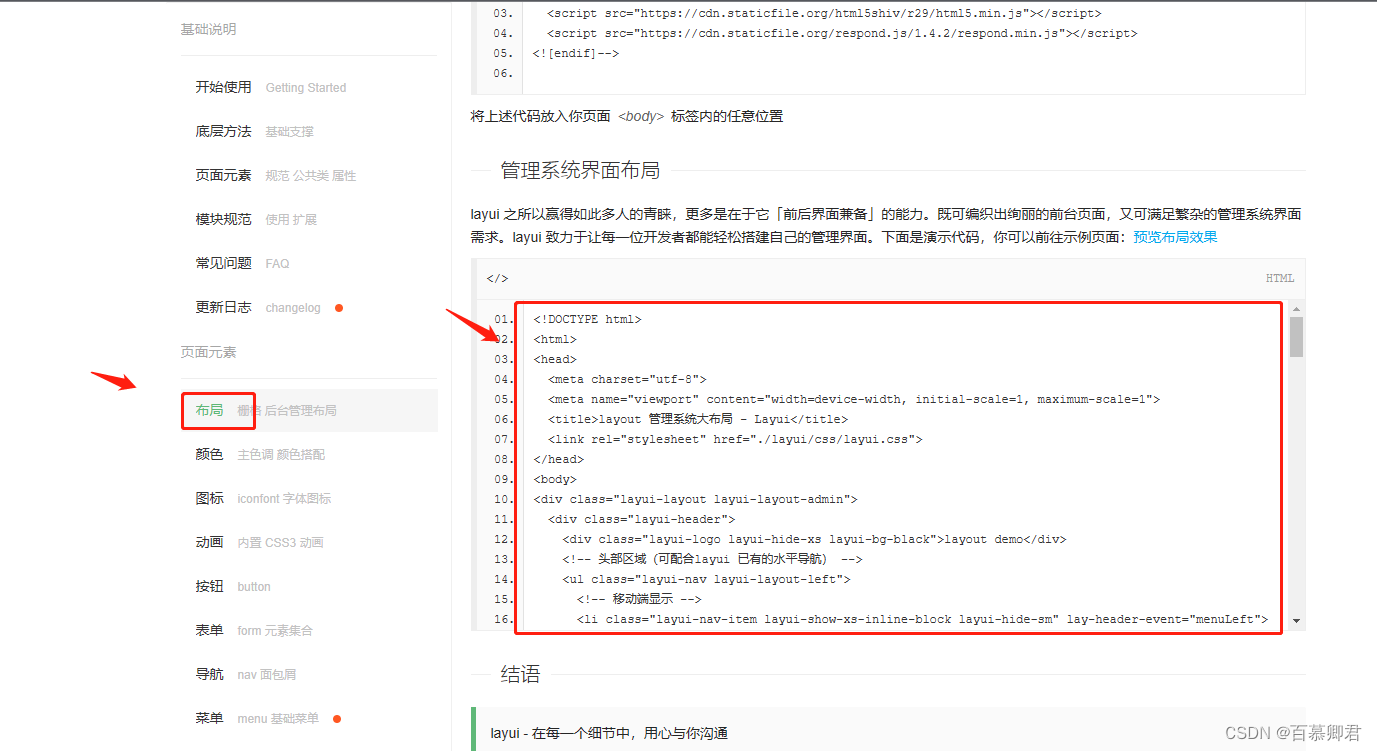Click the HTML language label on code block

point(1279,278)
